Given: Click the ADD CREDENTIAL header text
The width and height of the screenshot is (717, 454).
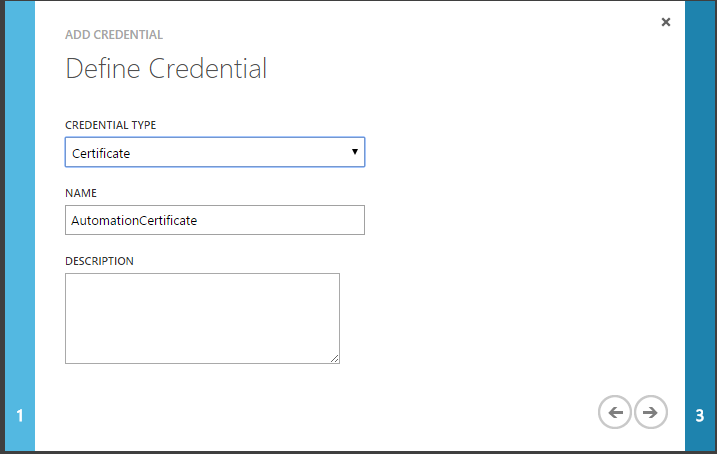Looking at the screenshot, I should point(114,35).
